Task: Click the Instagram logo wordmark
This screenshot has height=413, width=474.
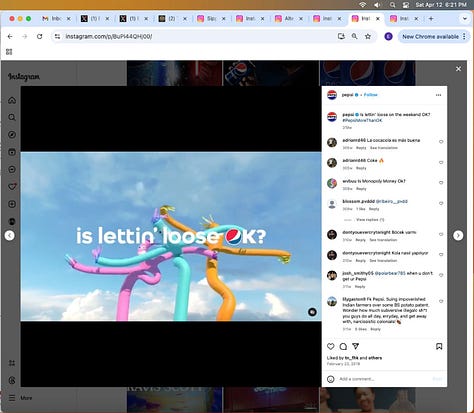Action: [x=24, y=77]
